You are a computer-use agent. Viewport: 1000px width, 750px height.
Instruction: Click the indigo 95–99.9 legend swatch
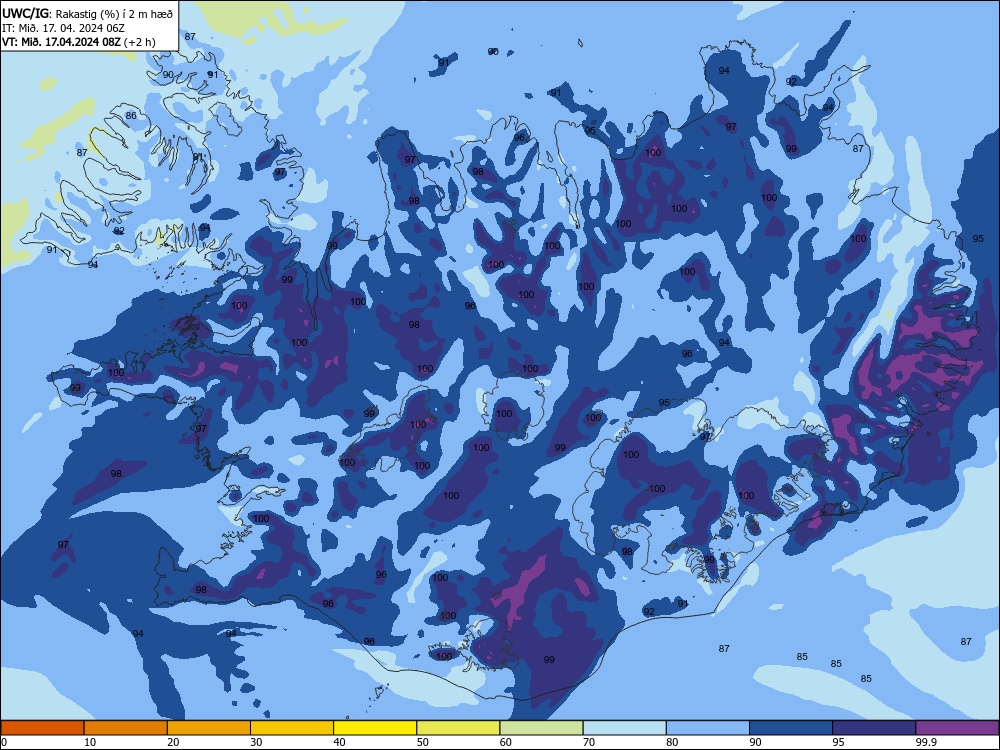[x=874, y=728]
